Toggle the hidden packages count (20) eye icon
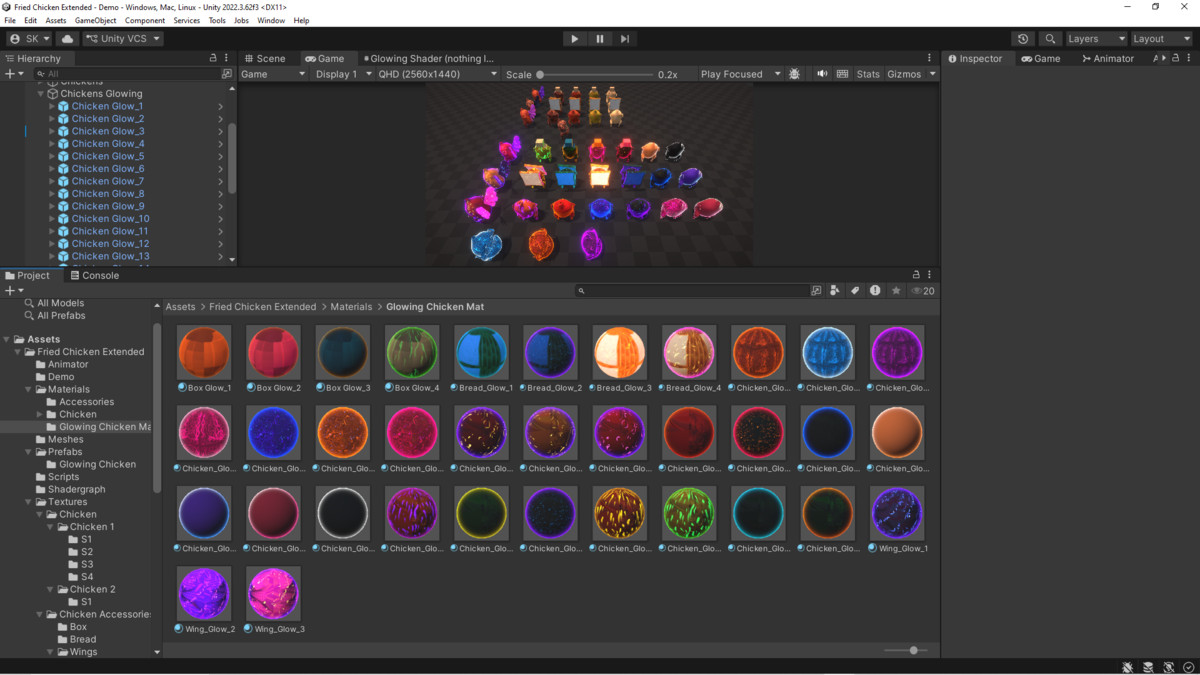Image resolution: width=1200 pixels, height=675 pixels. [922, 291]
